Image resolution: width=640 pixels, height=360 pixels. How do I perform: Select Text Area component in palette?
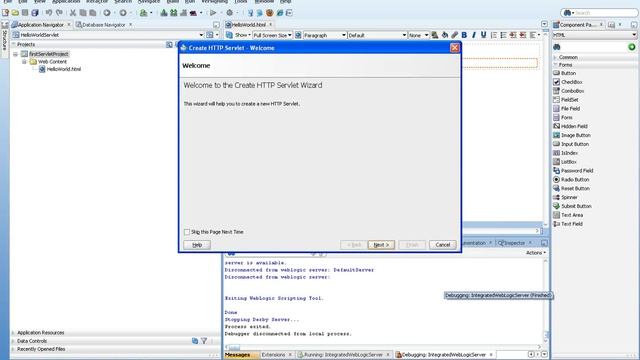point(568,215)
